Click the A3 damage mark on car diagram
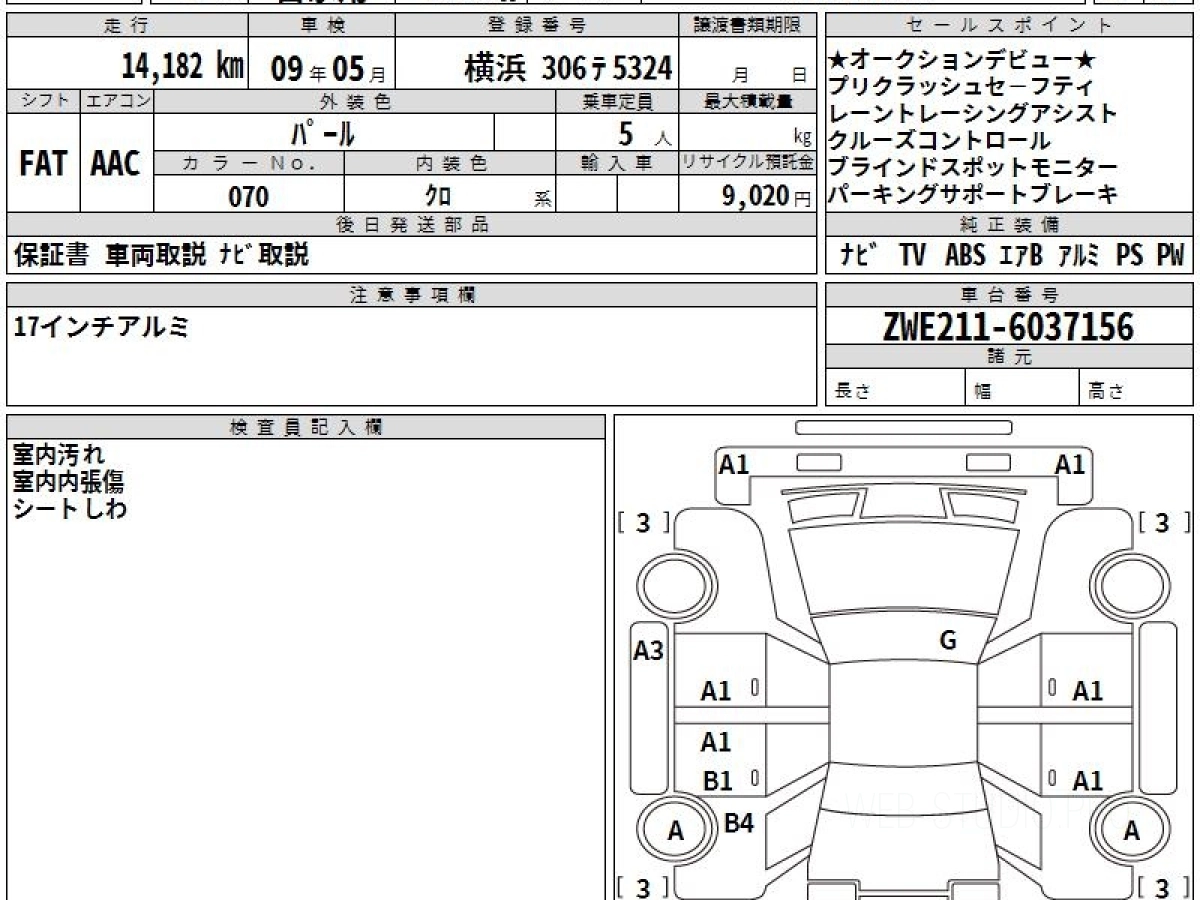Screen dimensions: 1200x900 pos(649,651)
